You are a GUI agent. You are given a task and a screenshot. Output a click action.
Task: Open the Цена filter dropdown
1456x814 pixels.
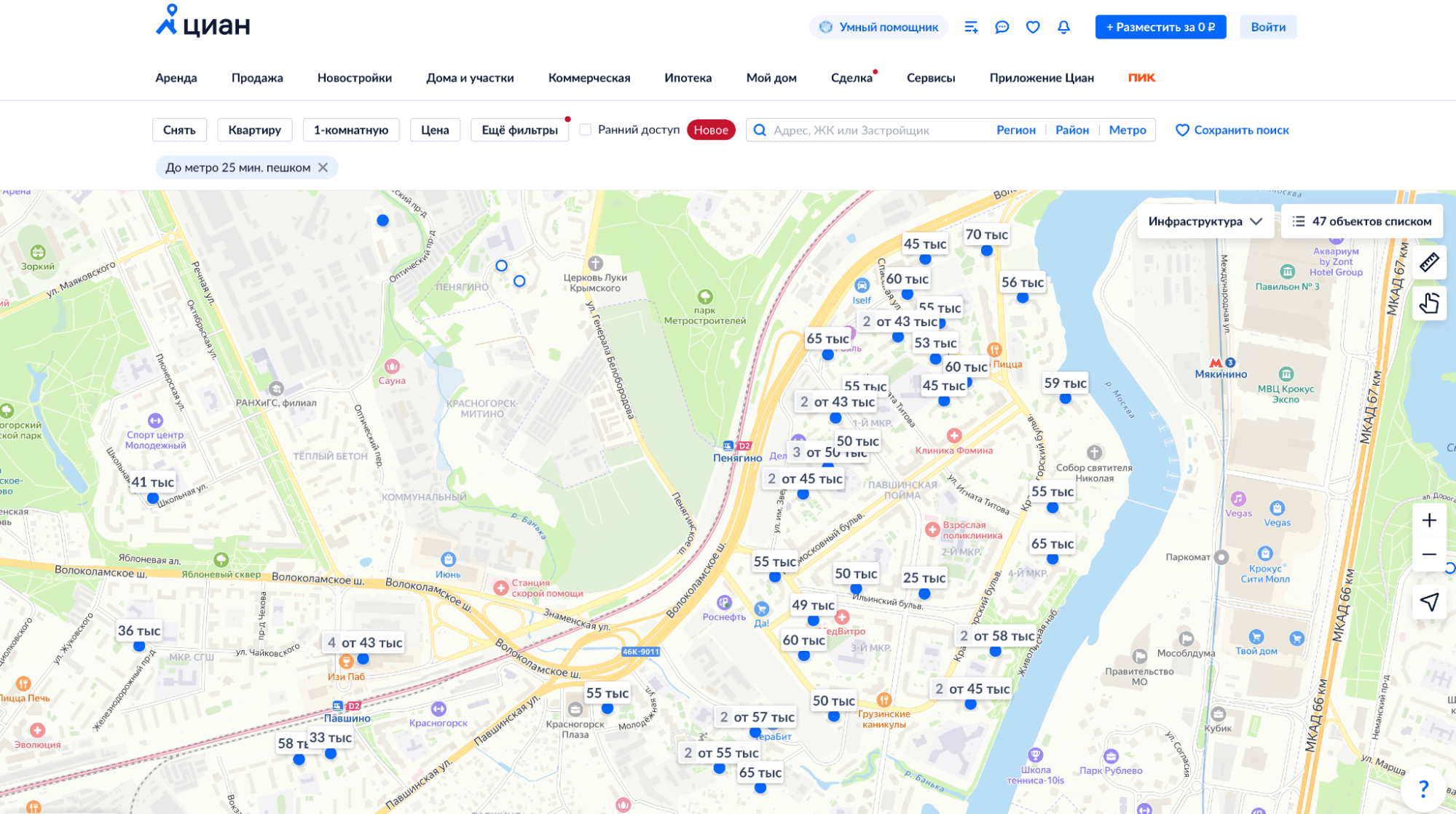435,130
